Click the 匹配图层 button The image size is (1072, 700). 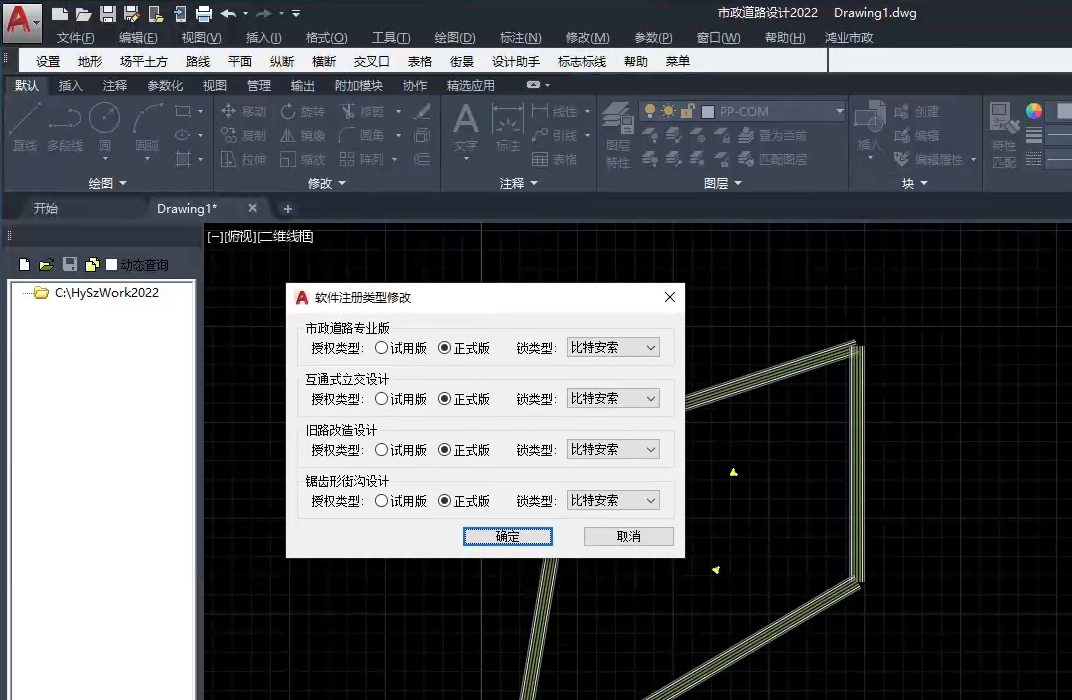pyautogui.click(x=773, y=159)
